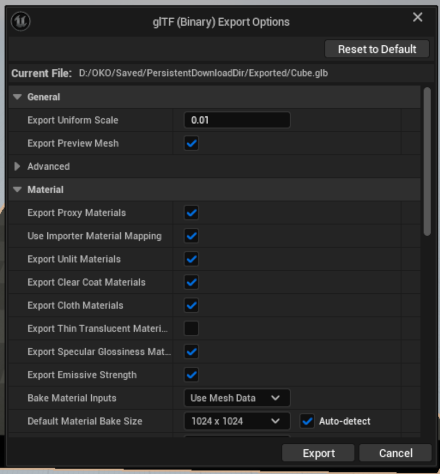Image resolution: width=440 pixels, height=474 pixels.
Task: Toggle Export Preview Mesh checkbox
Action: pos(192,143)
